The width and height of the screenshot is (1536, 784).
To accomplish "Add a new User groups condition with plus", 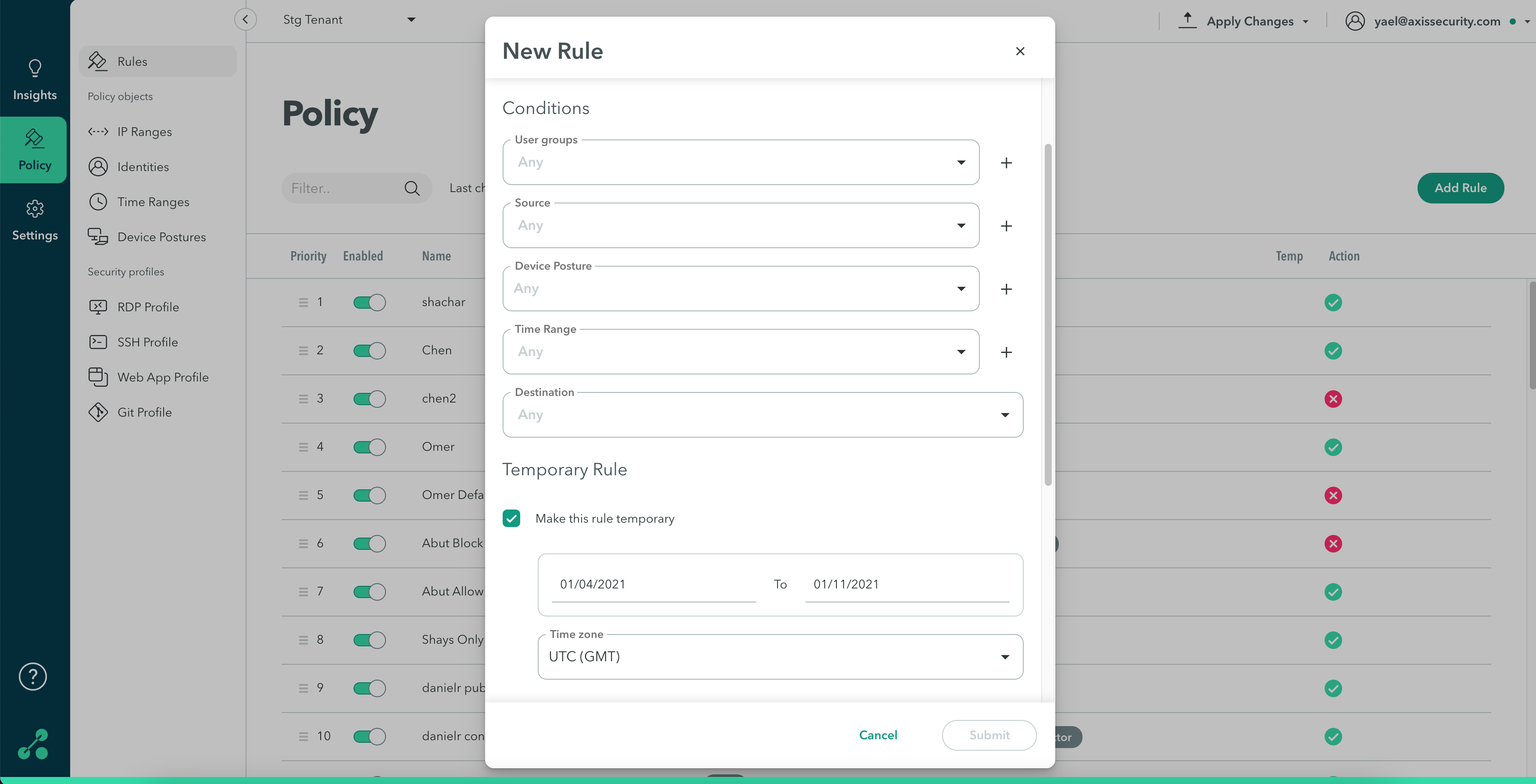I will (x=1006, y=163).
